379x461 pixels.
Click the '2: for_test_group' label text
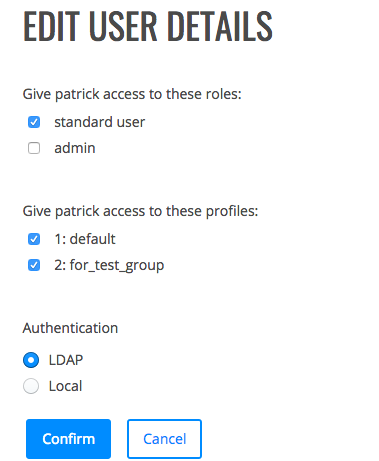click(109, 266)
